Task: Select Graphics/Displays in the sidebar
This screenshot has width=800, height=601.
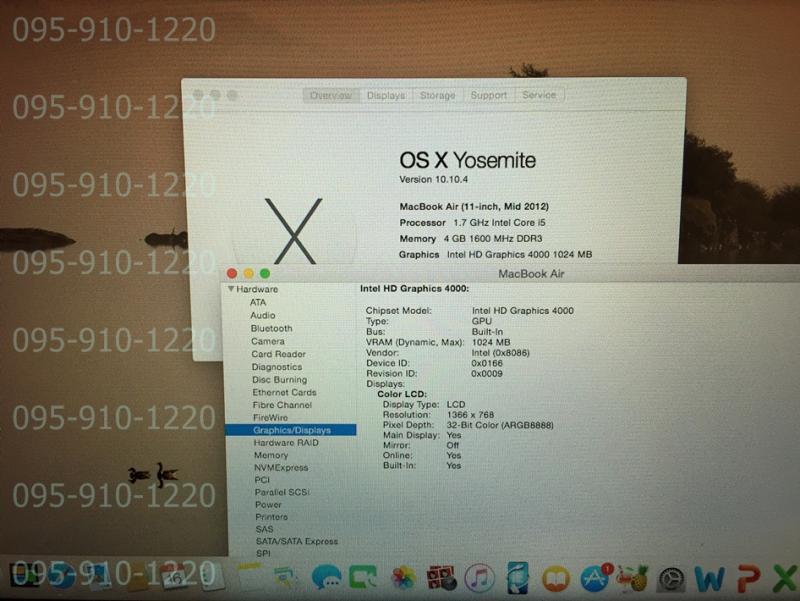Action: (291, 430)
